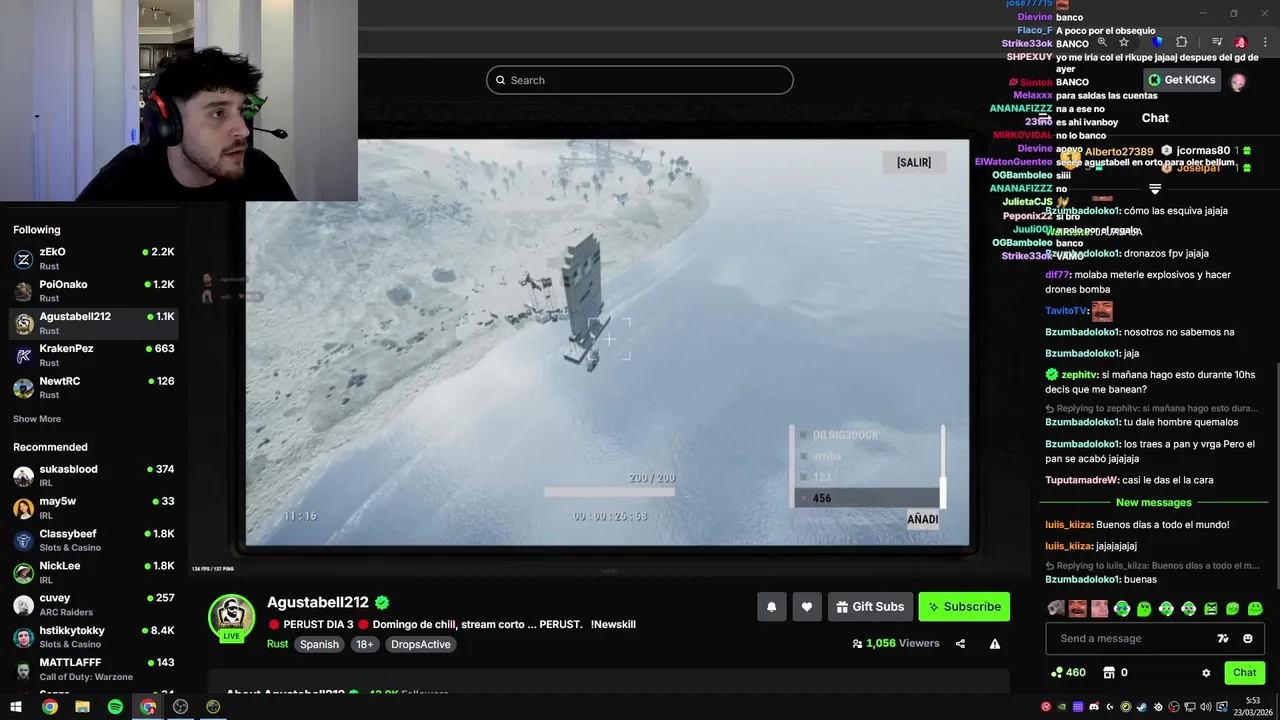The height and width of the screenshot is (720, 1280).
Task: Click the New messages divider in chat
Action: pos(1154,502)
